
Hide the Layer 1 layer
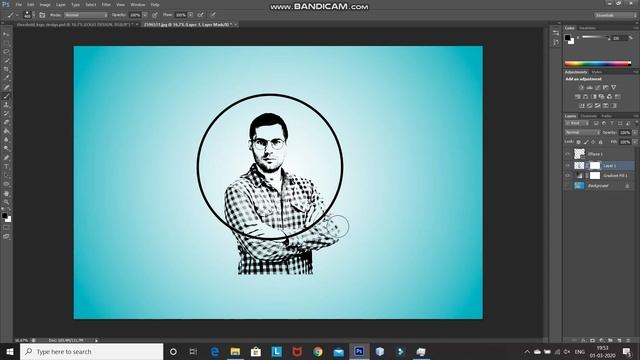point(567,165)
